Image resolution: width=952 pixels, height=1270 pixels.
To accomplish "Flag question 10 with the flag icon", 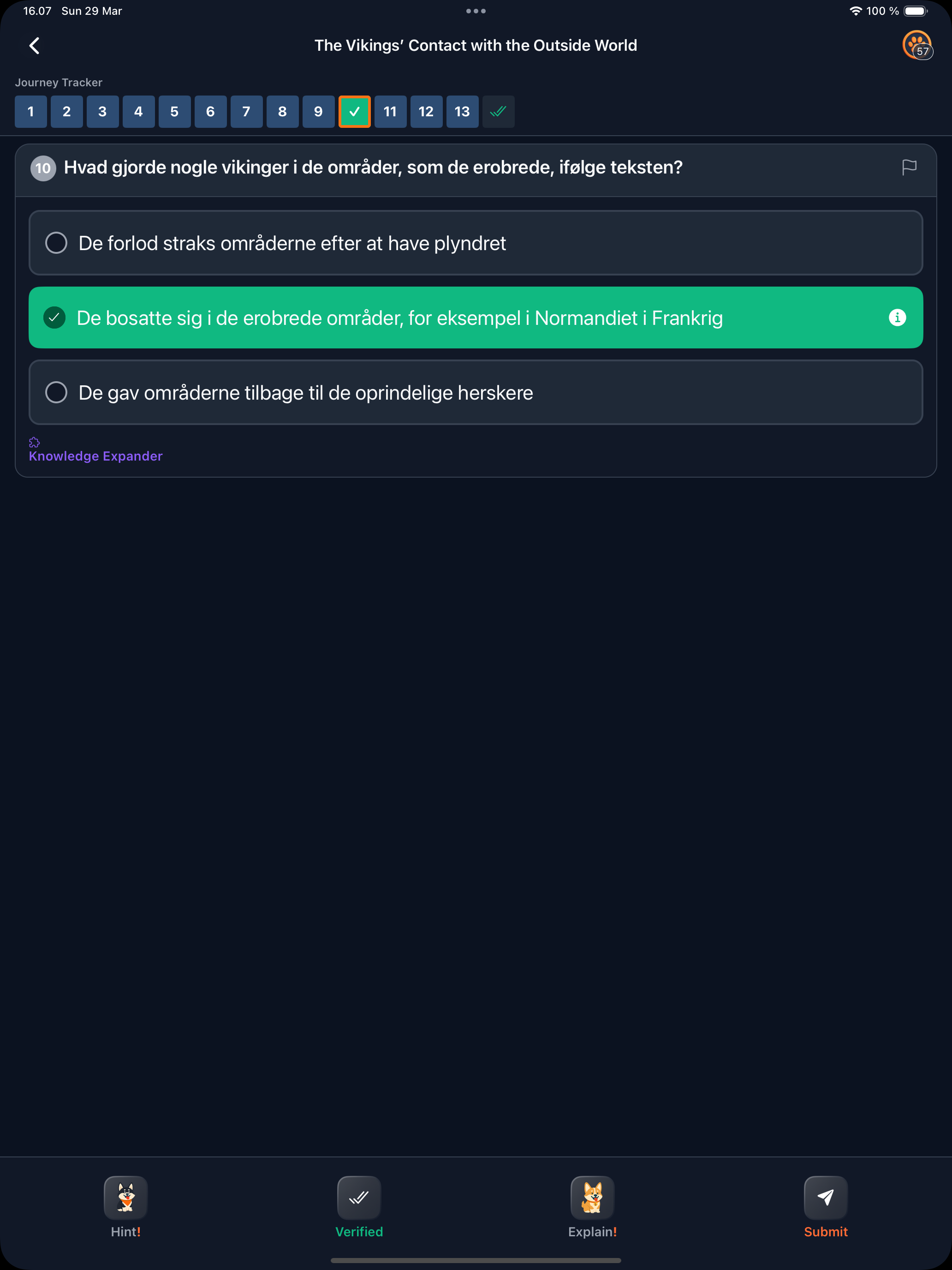I will (909, 168).
